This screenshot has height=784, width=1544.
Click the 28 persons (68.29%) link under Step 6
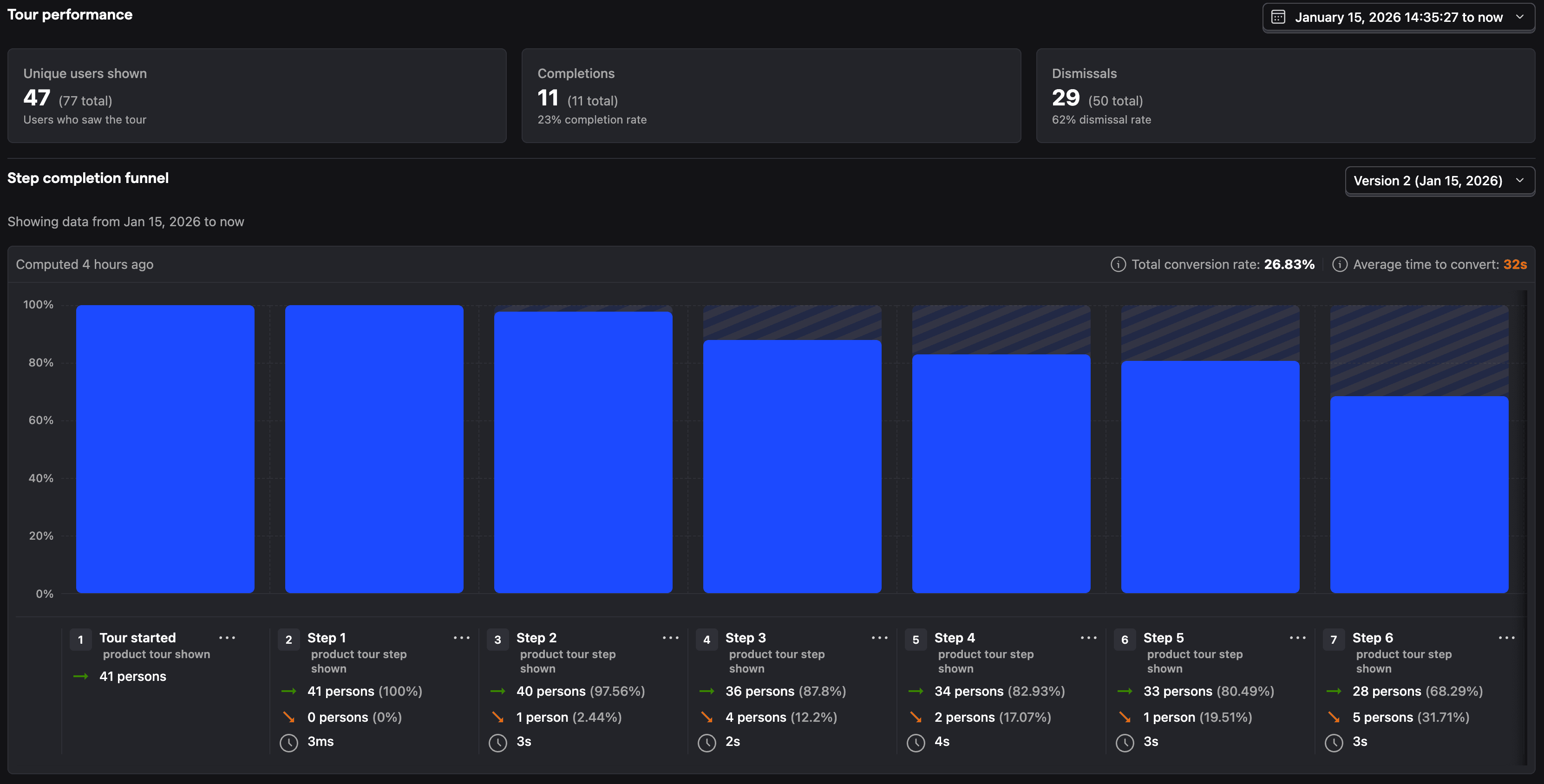[x=1417, y=691]
